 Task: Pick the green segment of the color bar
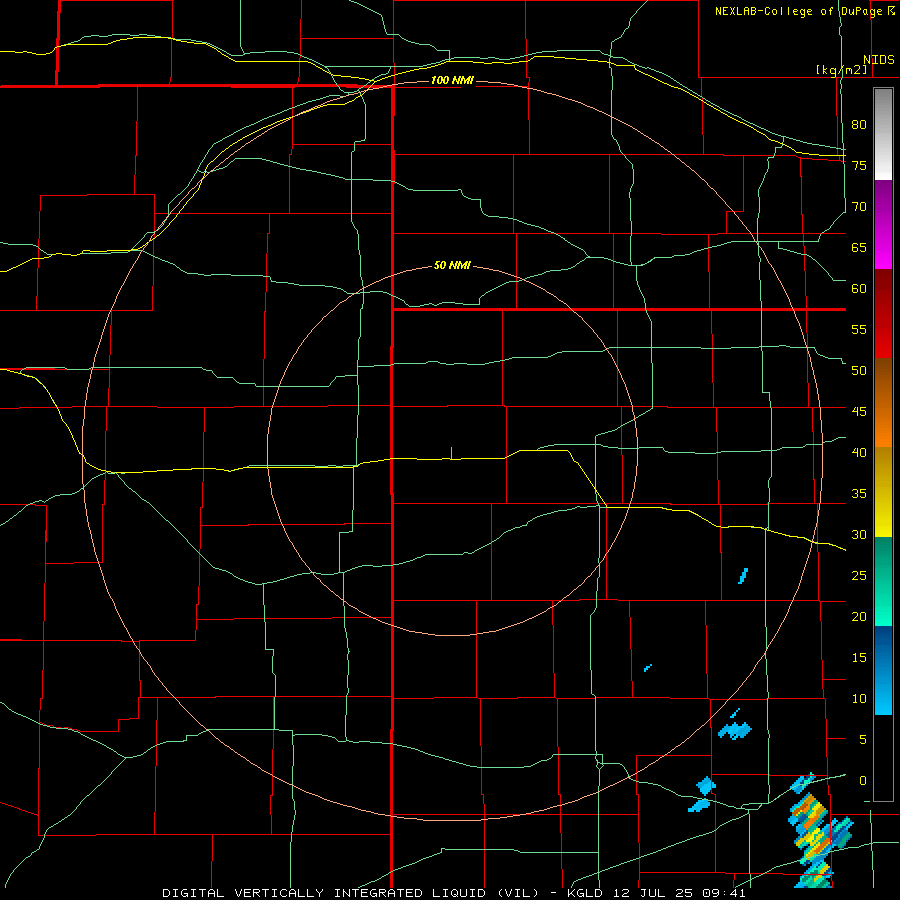coord(883,582)
